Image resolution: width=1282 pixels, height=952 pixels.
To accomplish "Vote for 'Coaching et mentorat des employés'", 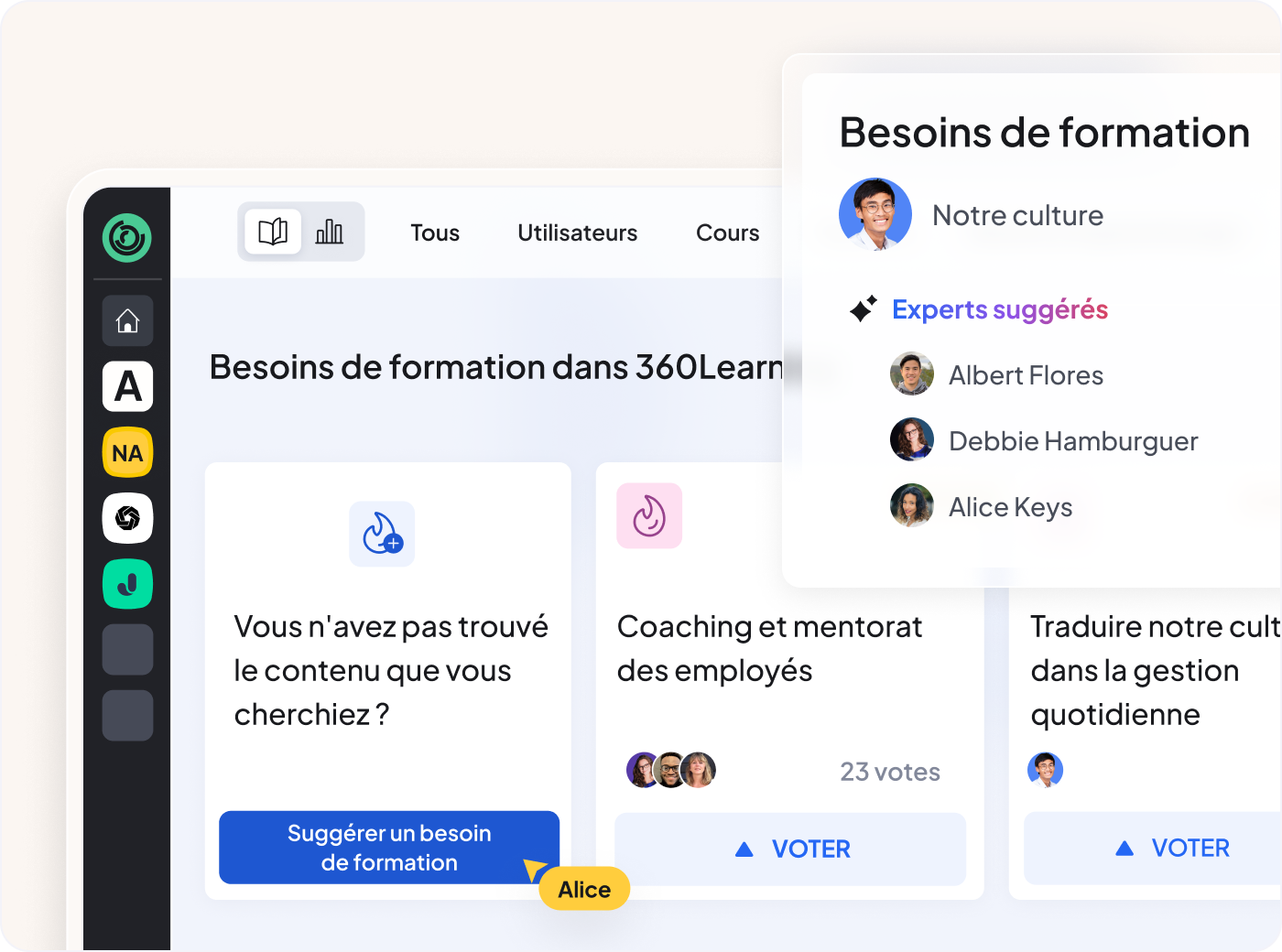I will 790,849.
